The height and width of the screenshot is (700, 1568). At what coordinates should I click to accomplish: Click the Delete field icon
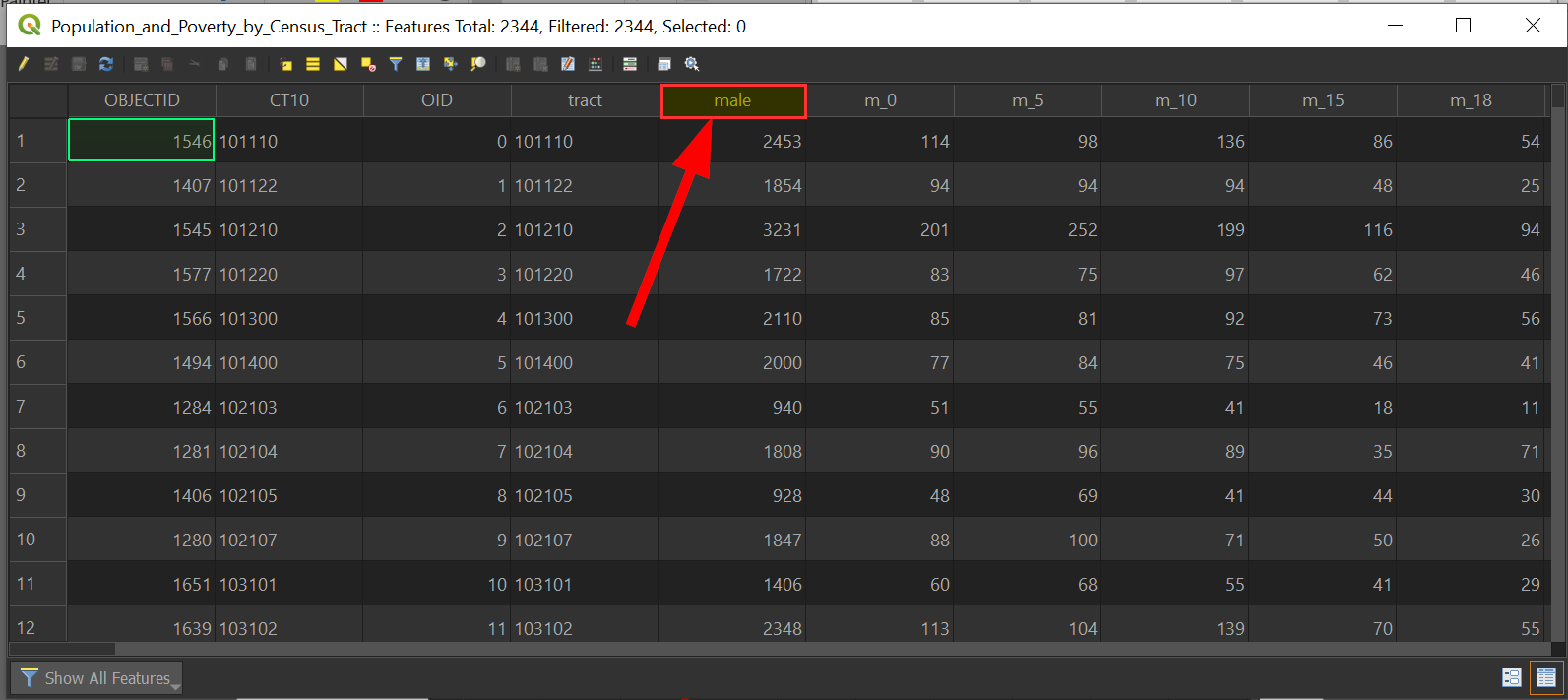click(x=540, y=64)
